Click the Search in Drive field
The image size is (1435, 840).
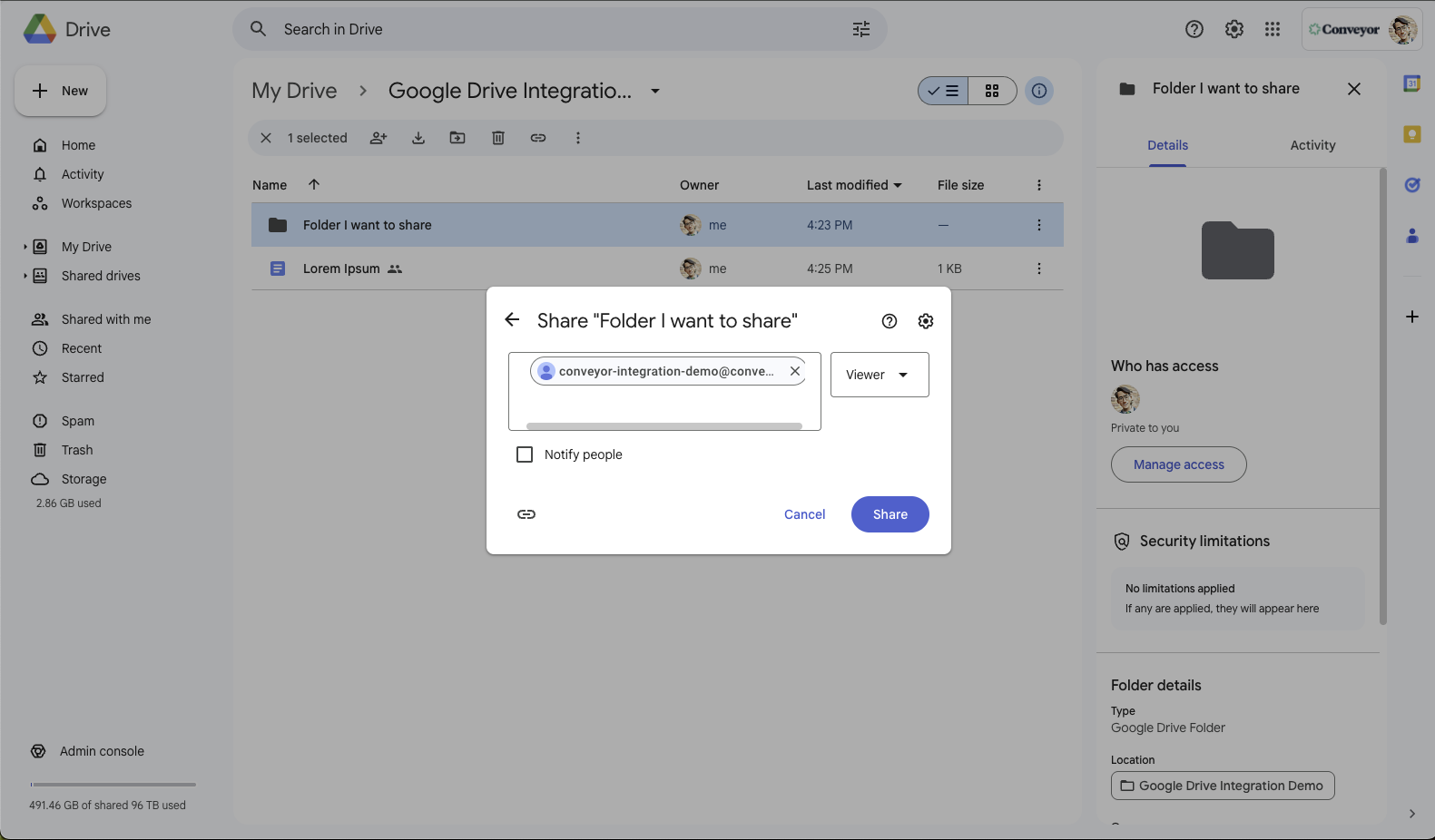[x=560, y=29]
